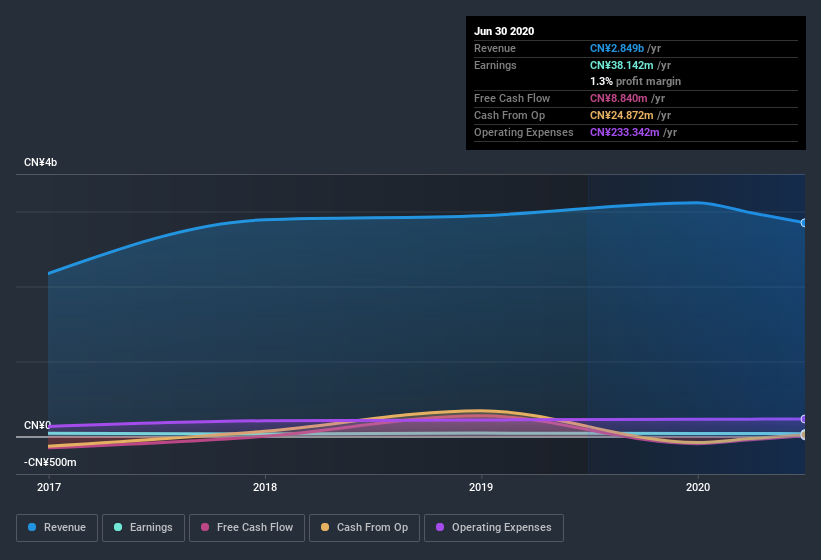The width and height of the screenshot is (821, 560).
Task: Click the 2017 axis label
Action: coord(49,487)
